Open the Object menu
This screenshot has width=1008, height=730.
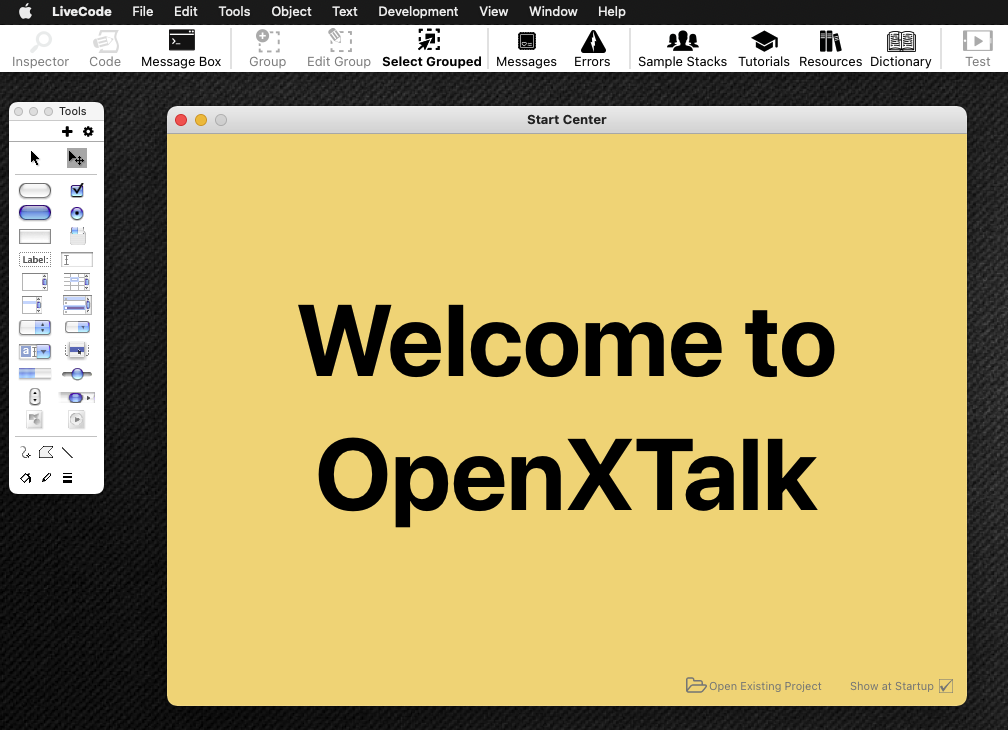coord(291,12)
